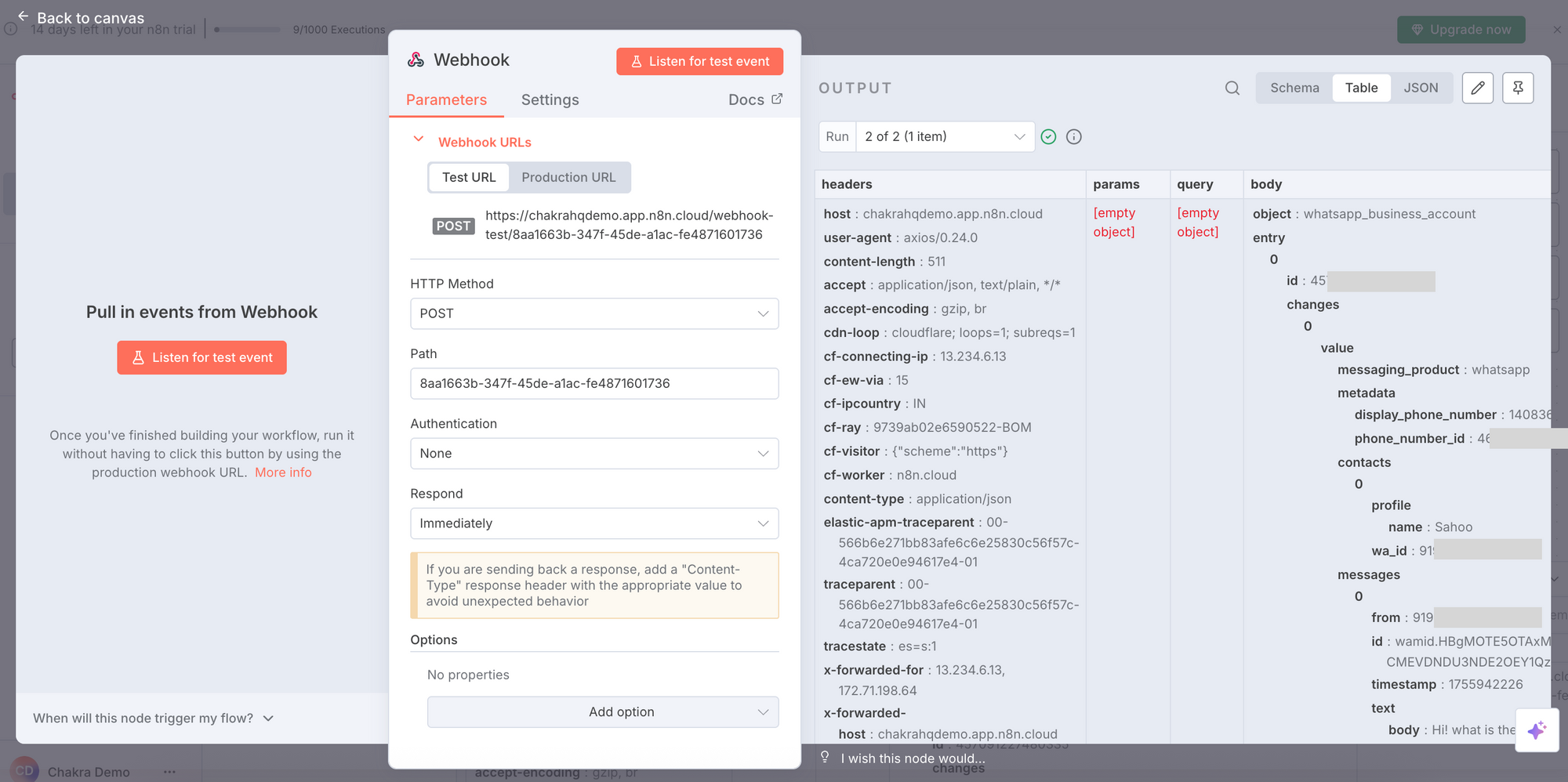Open the HTTP Method dropdown
This screenshot has width=1568, height=782.
(x=594, y=313)
